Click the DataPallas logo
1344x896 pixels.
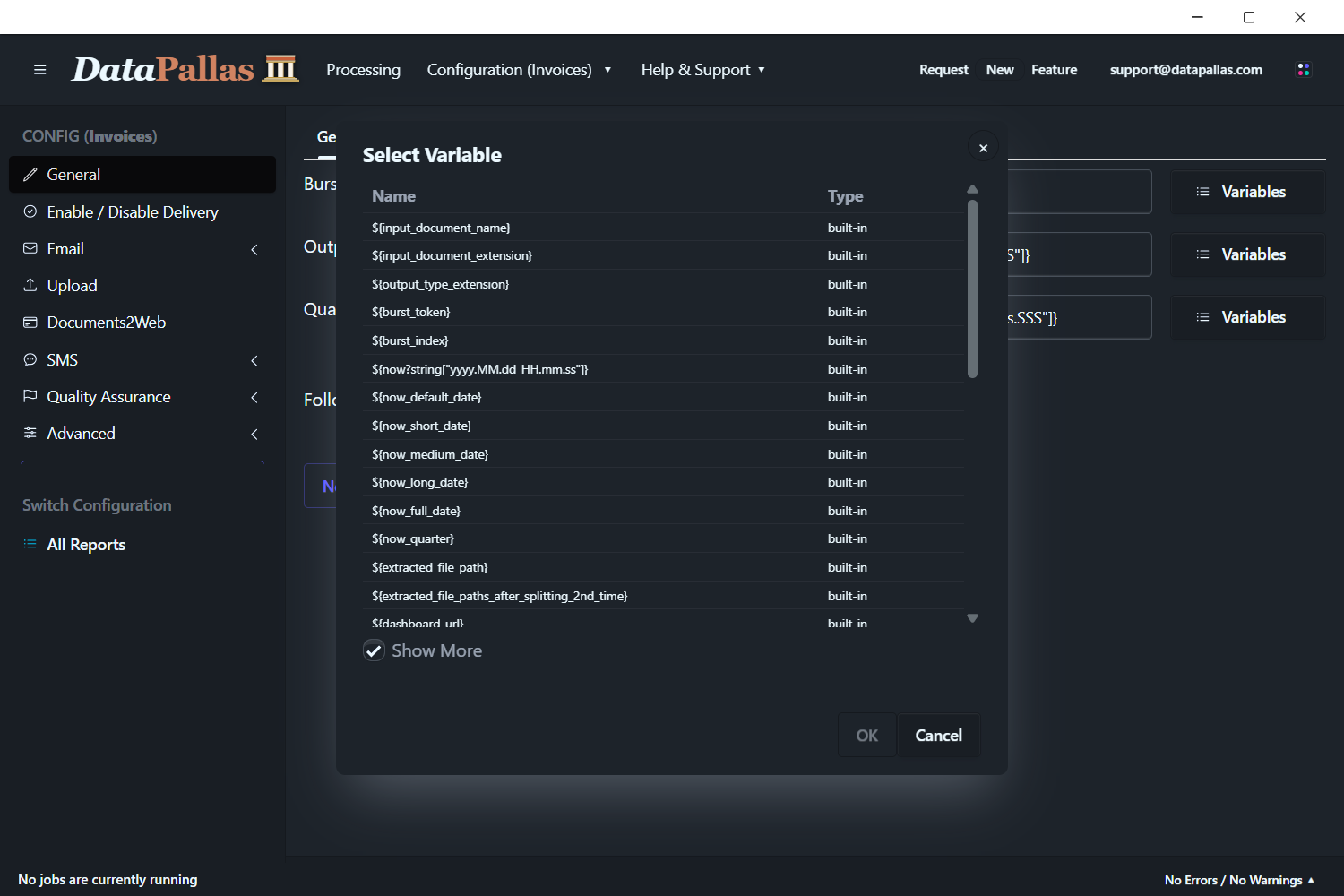(x=185, y=69)
